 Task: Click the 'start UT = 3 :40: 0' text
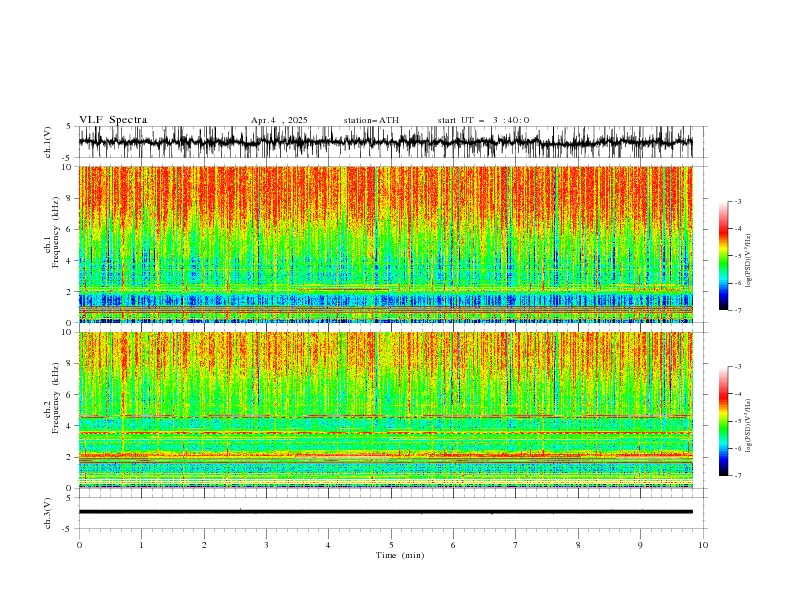pyautogui.click(x=483, y=120)
